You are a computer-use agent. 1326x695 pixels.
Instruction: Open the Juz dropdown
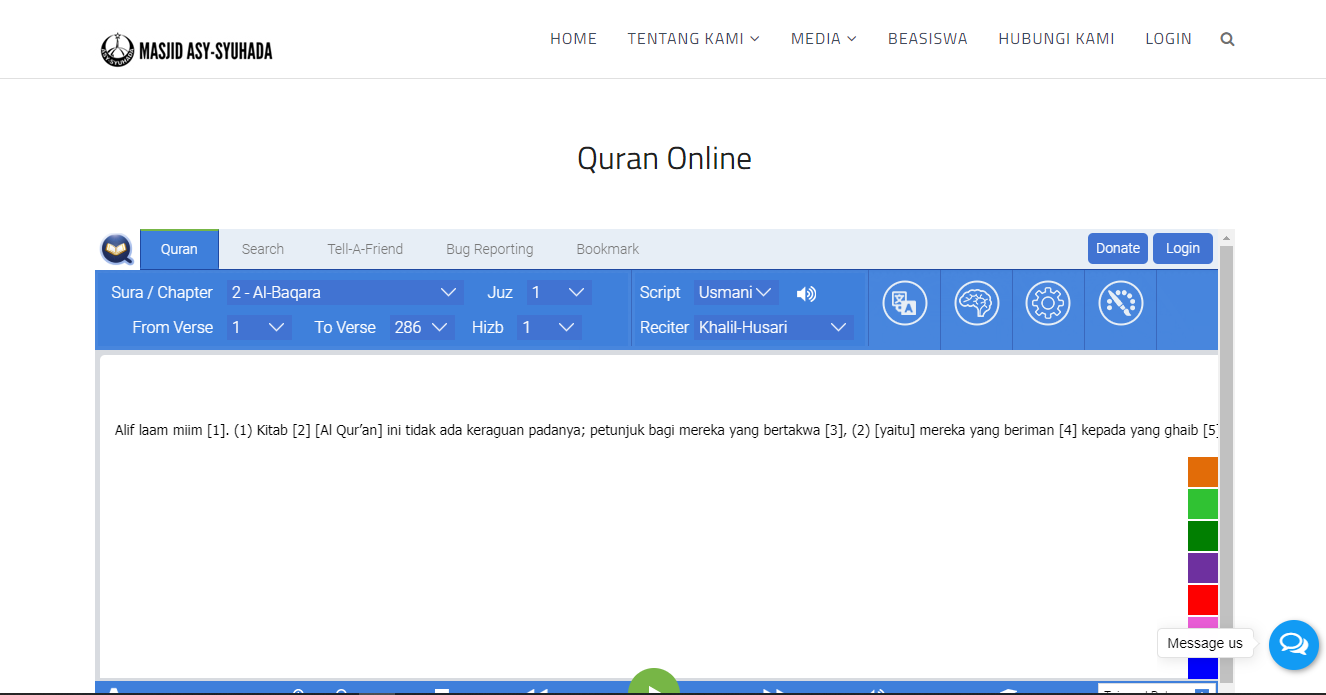pyautogui.click(x=559, y=293)
